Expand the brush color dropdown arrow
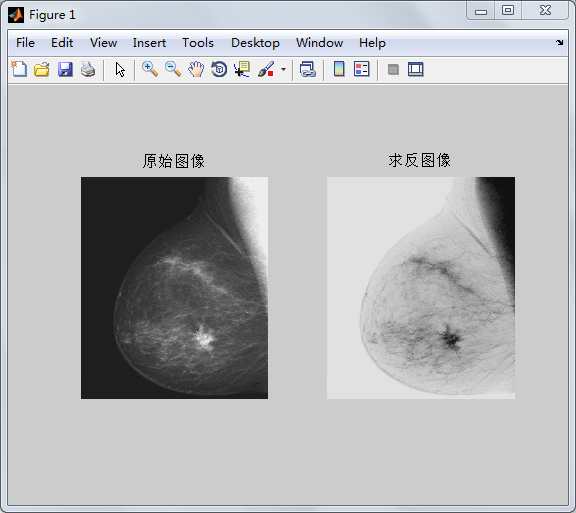This screenshot has width=576, height=513. [283, 69]
